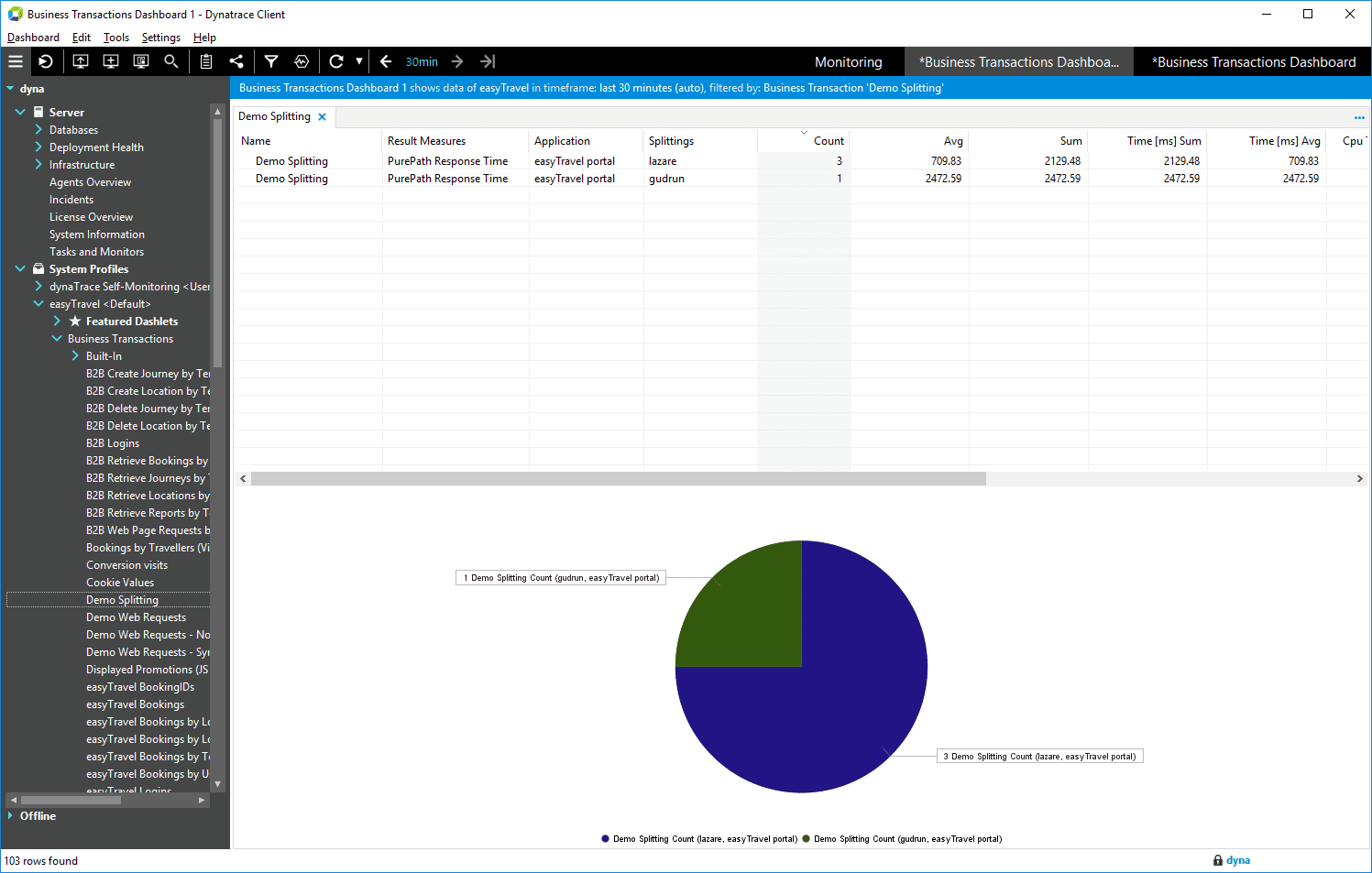Click the share icon in the toolbar
Image resolution: width=1372 pixels, height=873 pixels.
(236, 61)
